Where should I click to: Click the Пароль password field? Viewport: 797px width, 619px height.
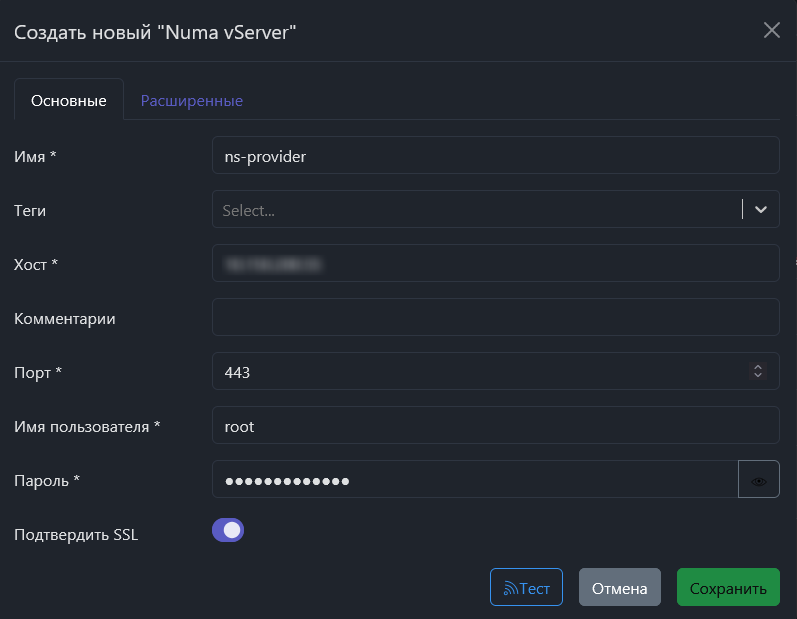coord(475,480)
